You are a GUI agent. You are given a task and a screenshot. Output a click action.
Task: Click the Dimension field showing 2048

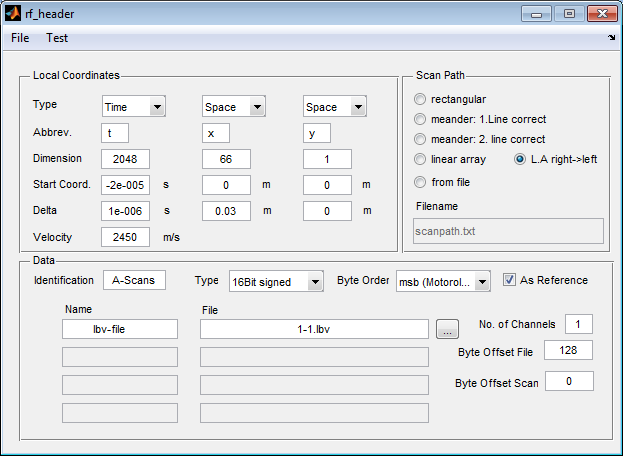point(125,159)
